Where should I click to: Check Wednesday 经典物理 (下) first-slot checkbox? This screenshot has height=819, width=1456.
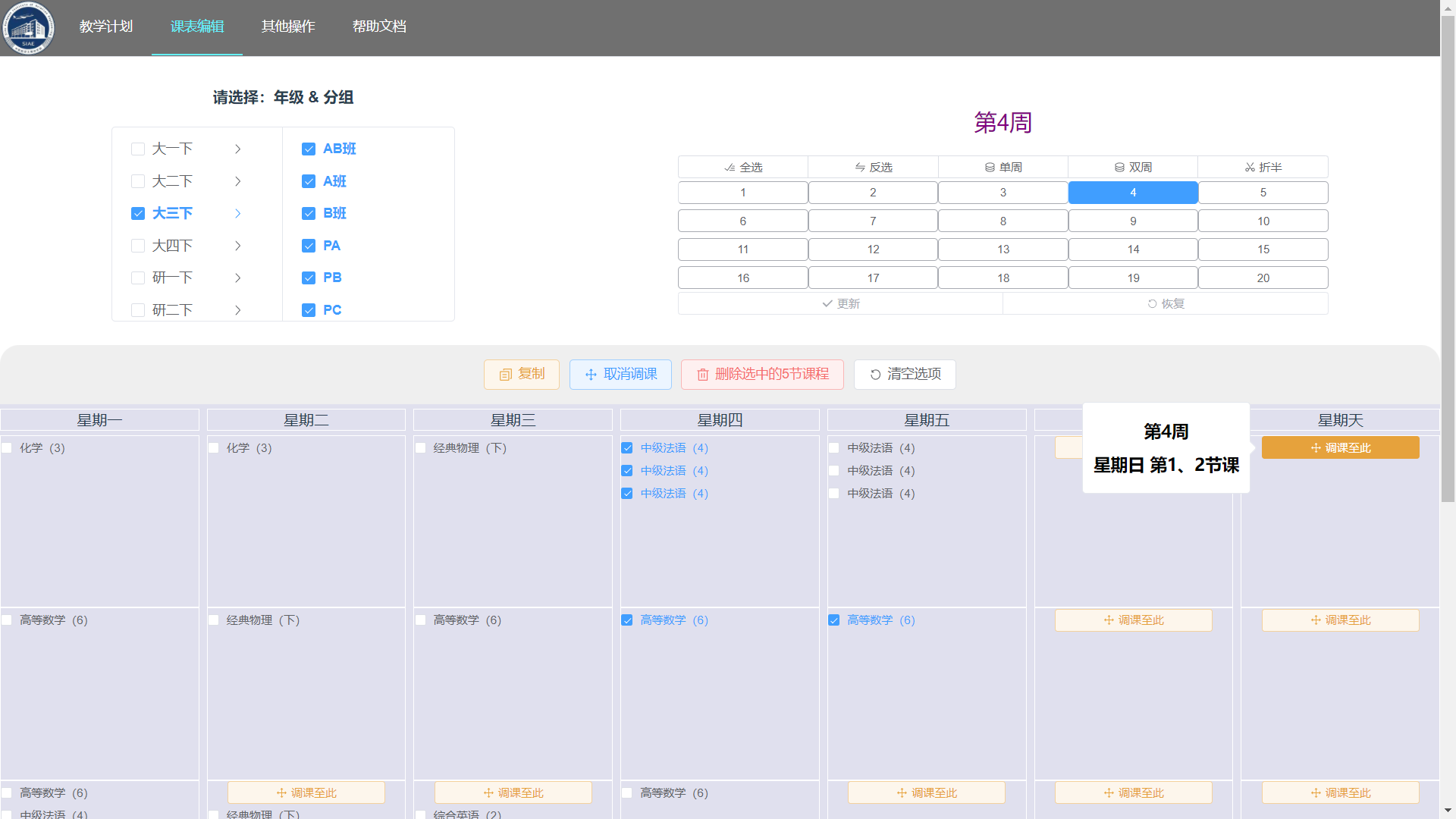421,448
